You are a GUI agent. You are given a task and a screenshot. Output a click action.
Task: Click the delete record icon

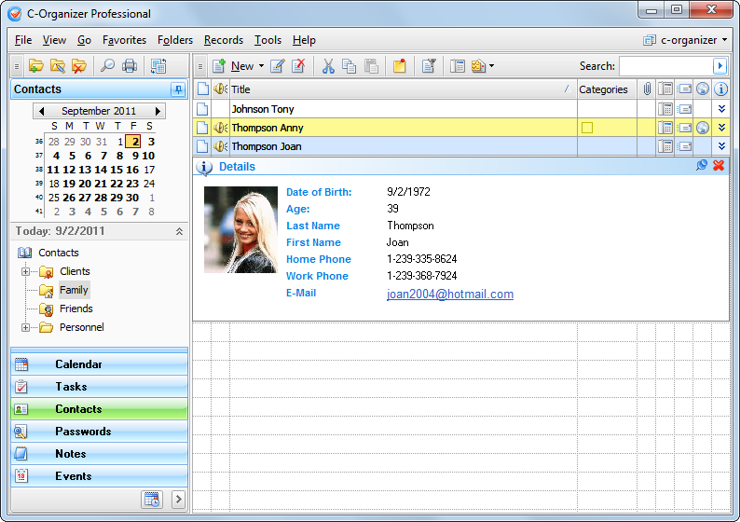299,66
